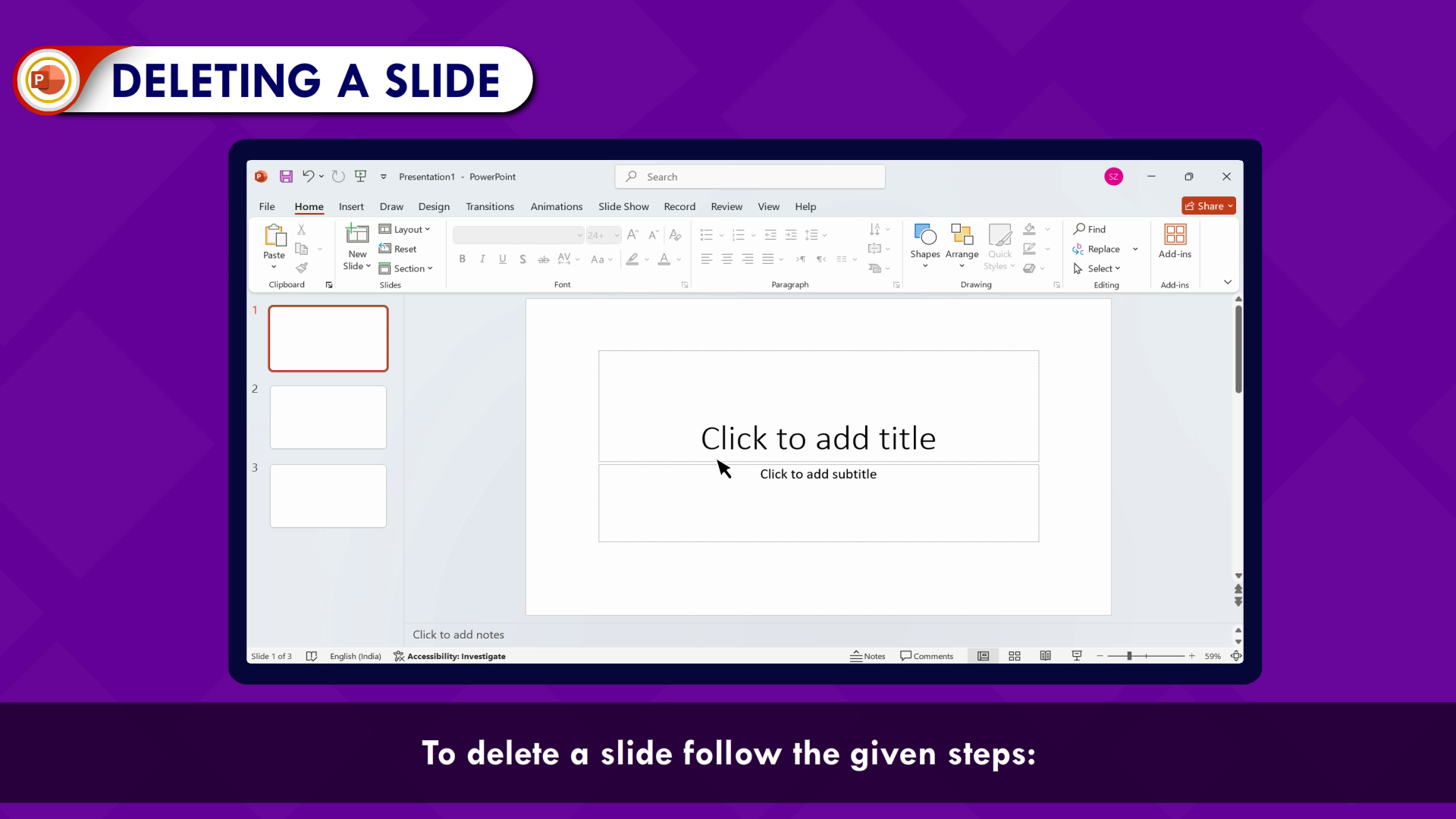The height and width of the screenshot is (819, 1456).
Task: Open the Insert tab
Action: point(351,206)
